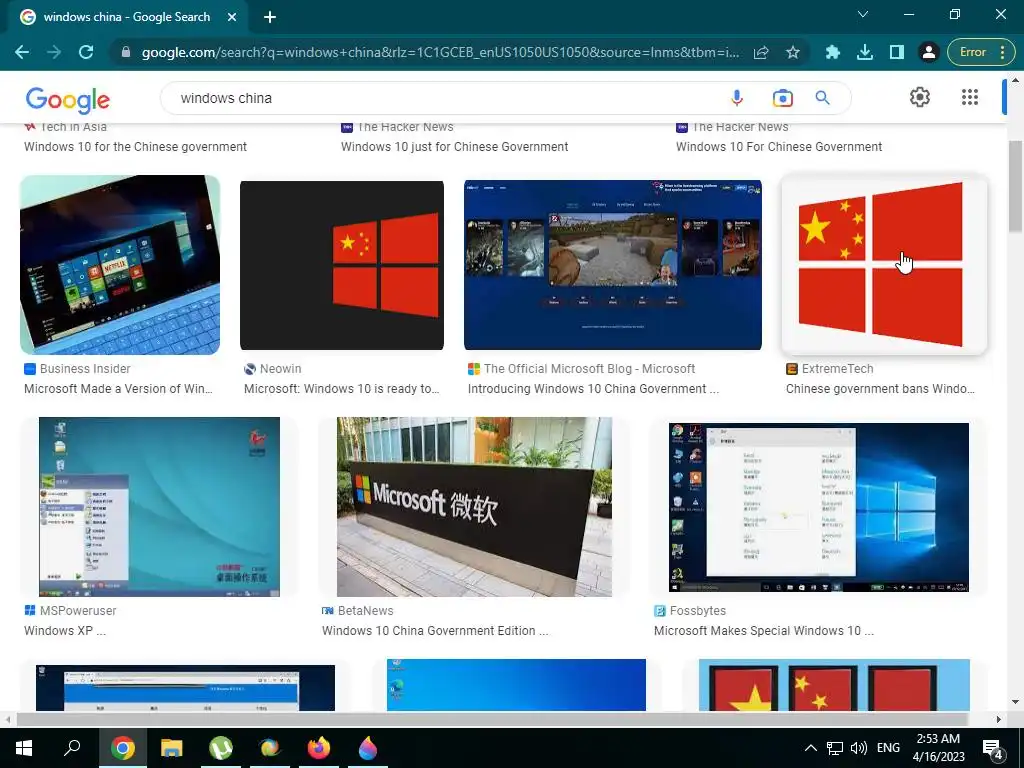The height and width of the screenshot is (768, 1024).
Task: Open the Google apps grid
Action: (x=970, y=97)
